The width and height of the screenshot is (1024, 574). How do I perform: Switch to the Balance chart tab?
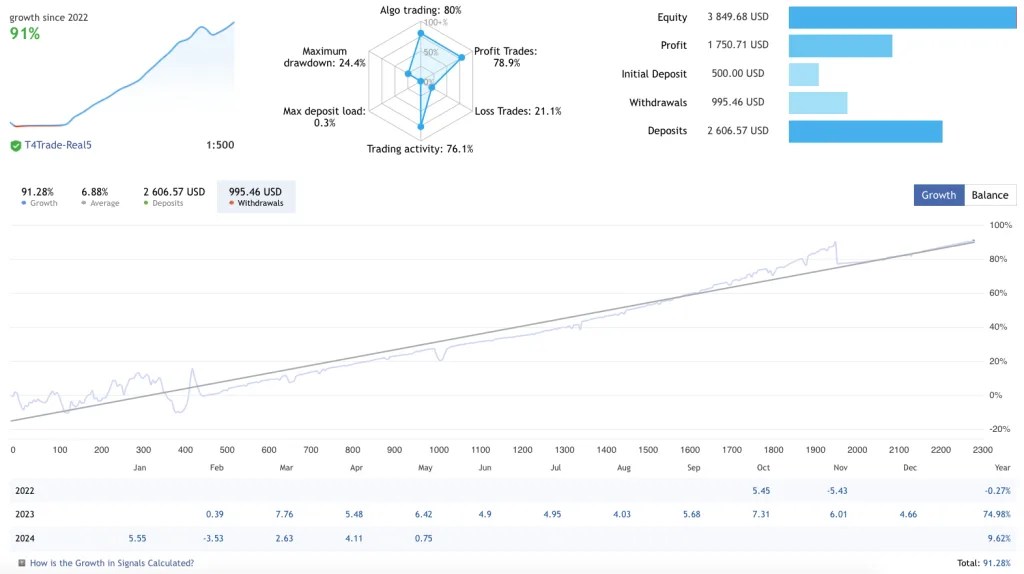990,195
